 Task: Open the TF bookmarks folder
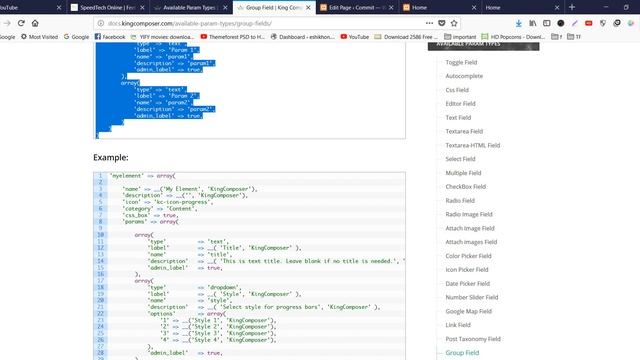574,37
